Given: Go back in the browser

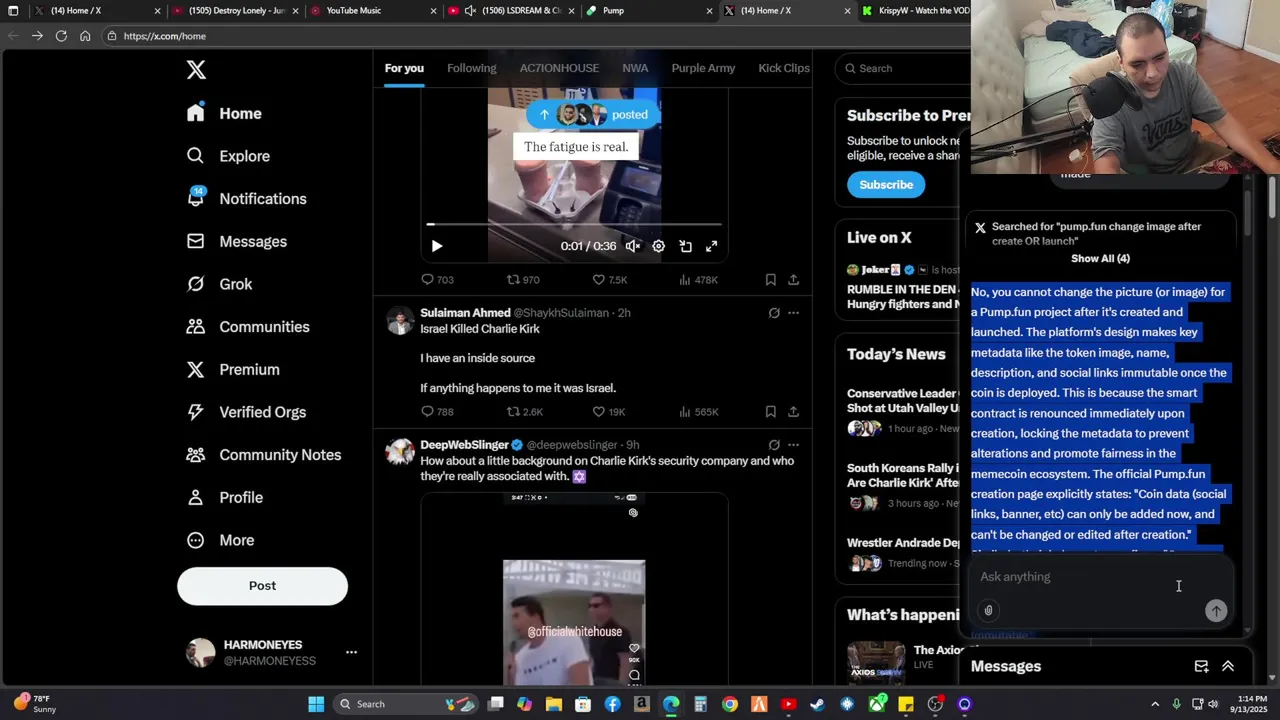Looking at the screenshot, I should pyautogui.click(x=13, y=36).
